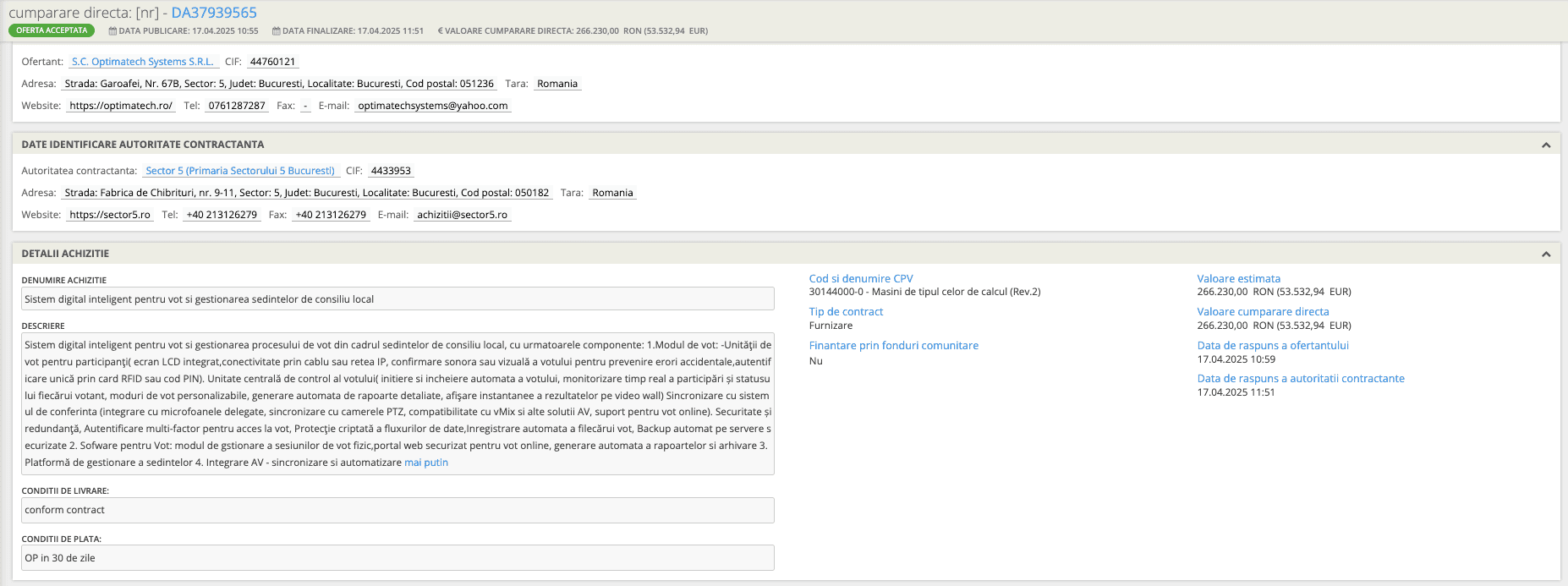
Task: Open S.C. Optimatech Systems S.R.L. link
Action: pyautogui.click(x=143, y=62)
